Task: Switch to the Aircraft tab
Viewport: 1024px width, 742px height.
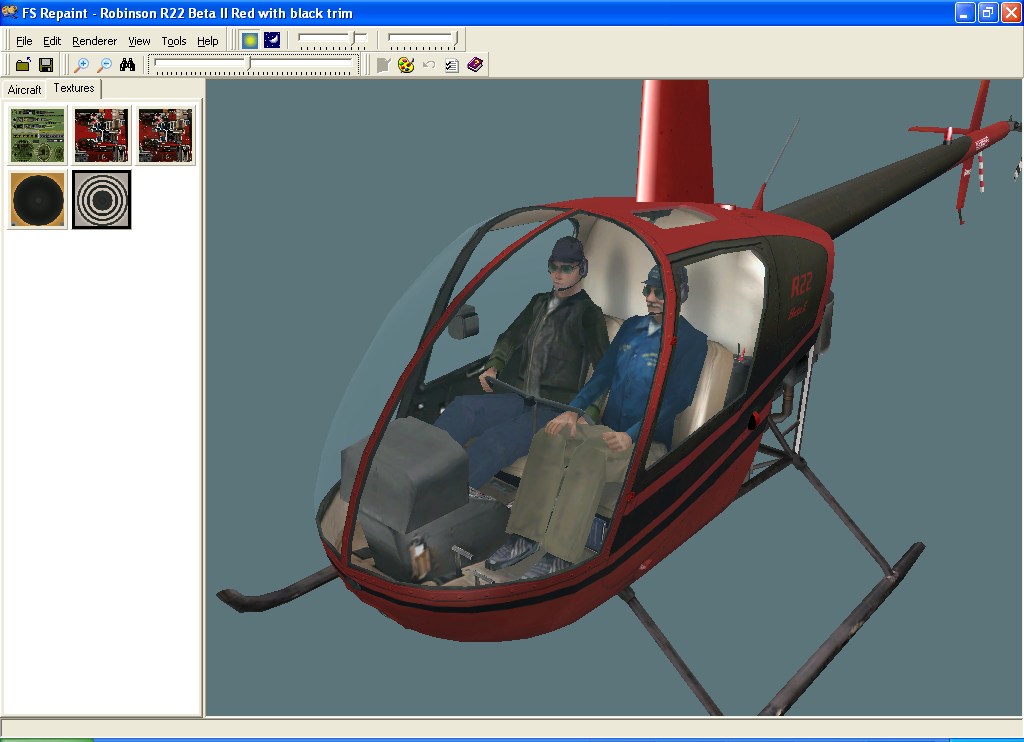Action: (x=24, y=89)
